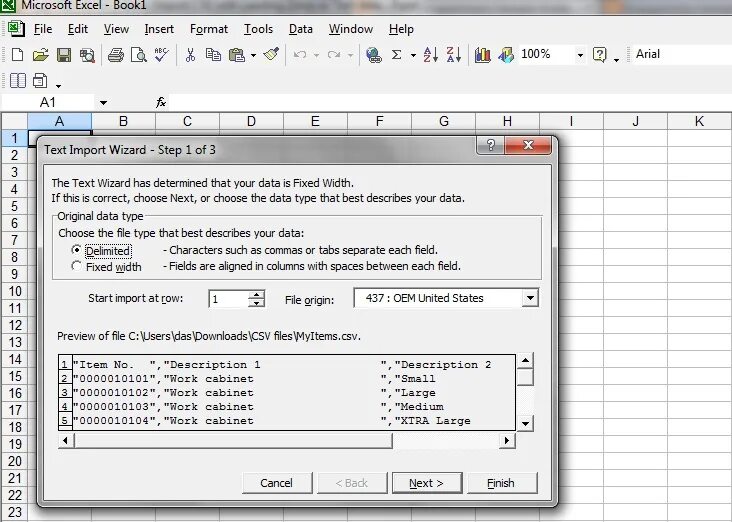Select the Delimited radio button
The height and width of the screenshot is (522, 732).
pos(76,250)
